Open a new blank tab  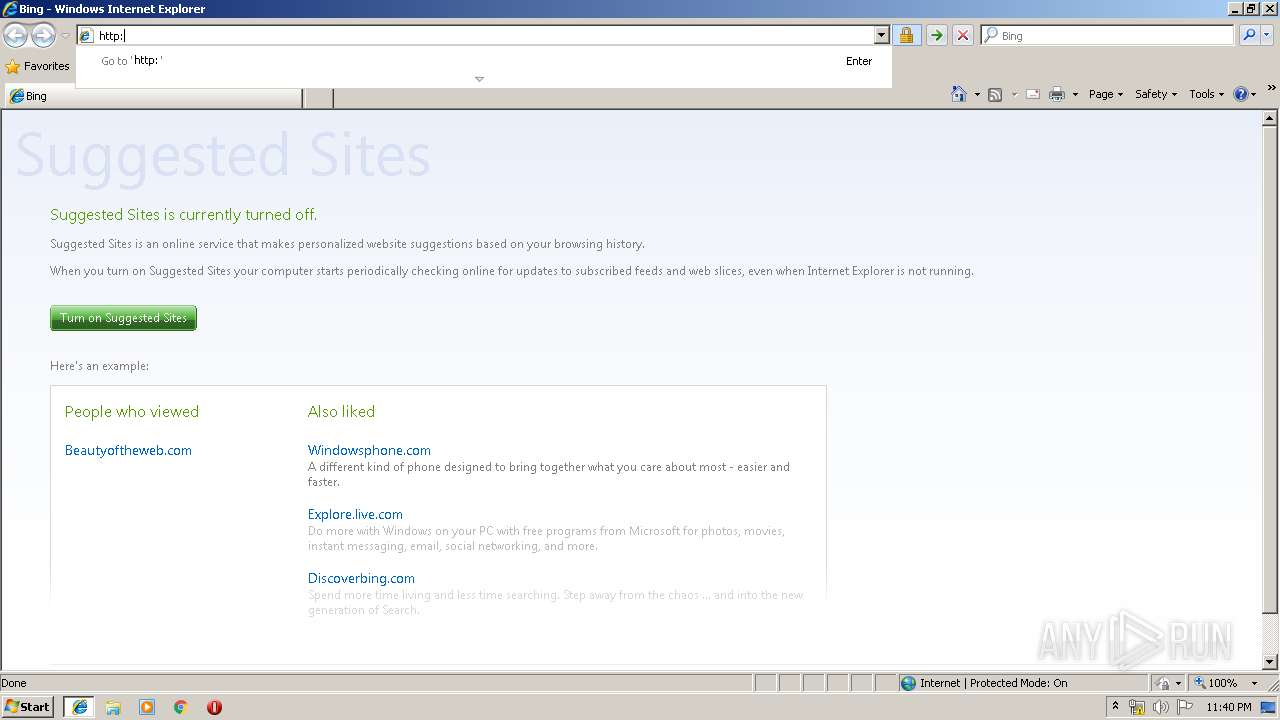pos(318,97)
